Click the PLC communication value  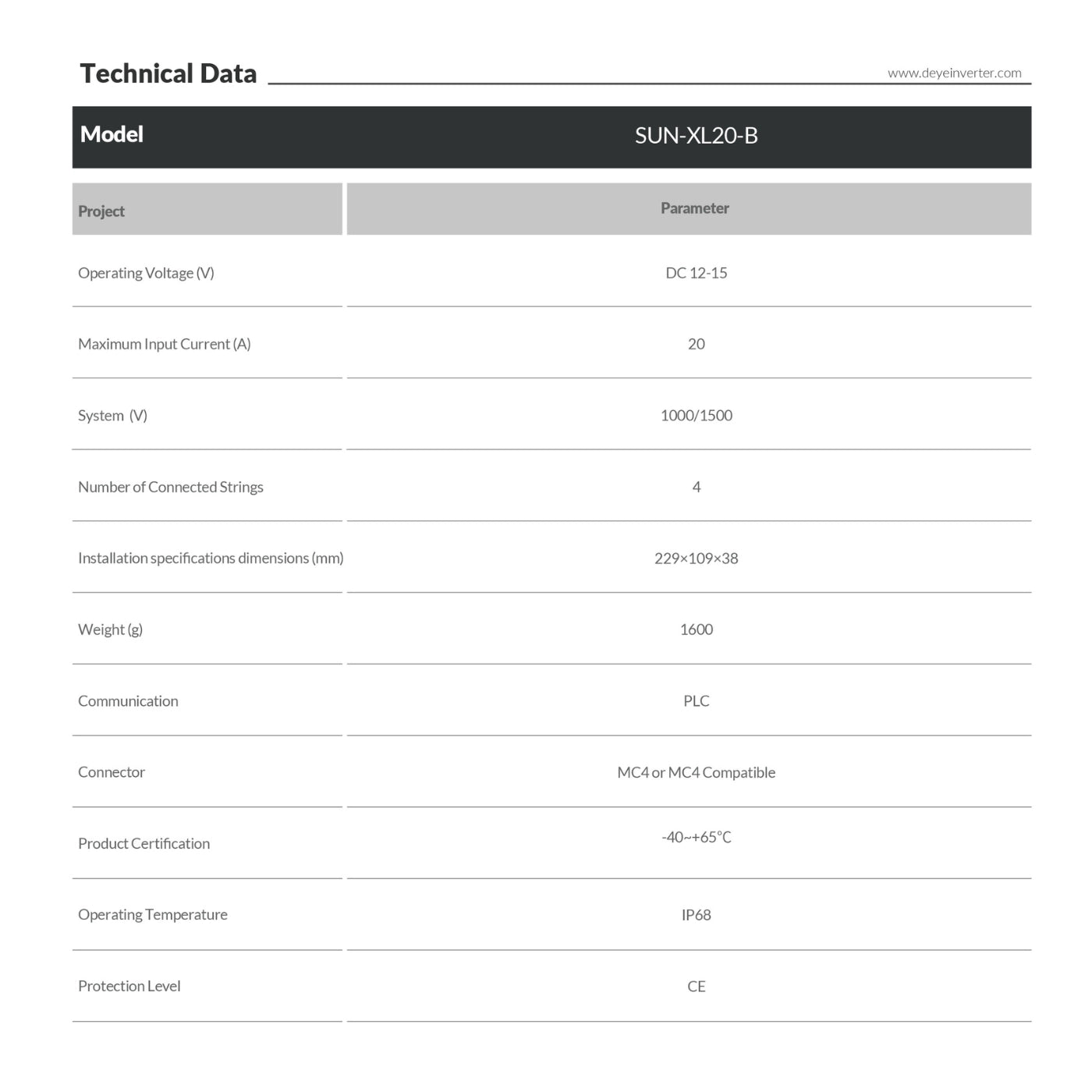coord(696,701)
